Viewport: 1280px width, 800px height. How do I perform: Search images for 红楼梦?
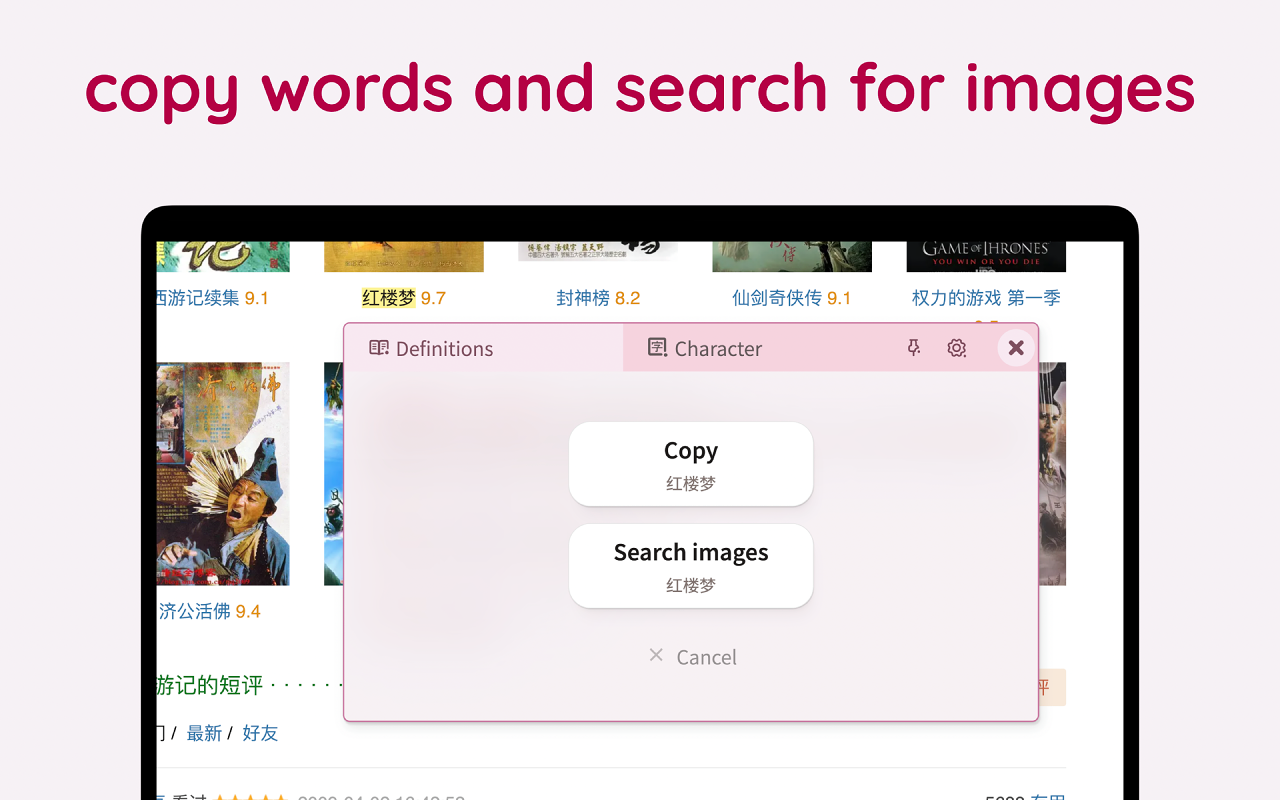691,565
